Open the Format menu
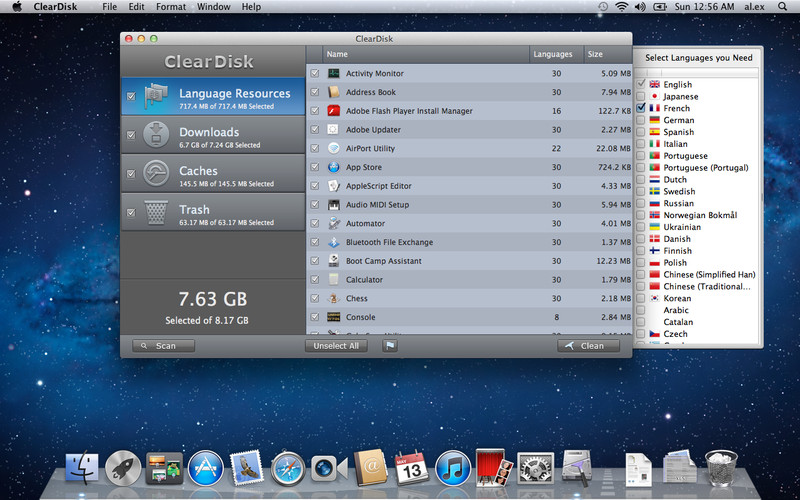Screen dimensions: 800x500 click(x=171, y=7)
